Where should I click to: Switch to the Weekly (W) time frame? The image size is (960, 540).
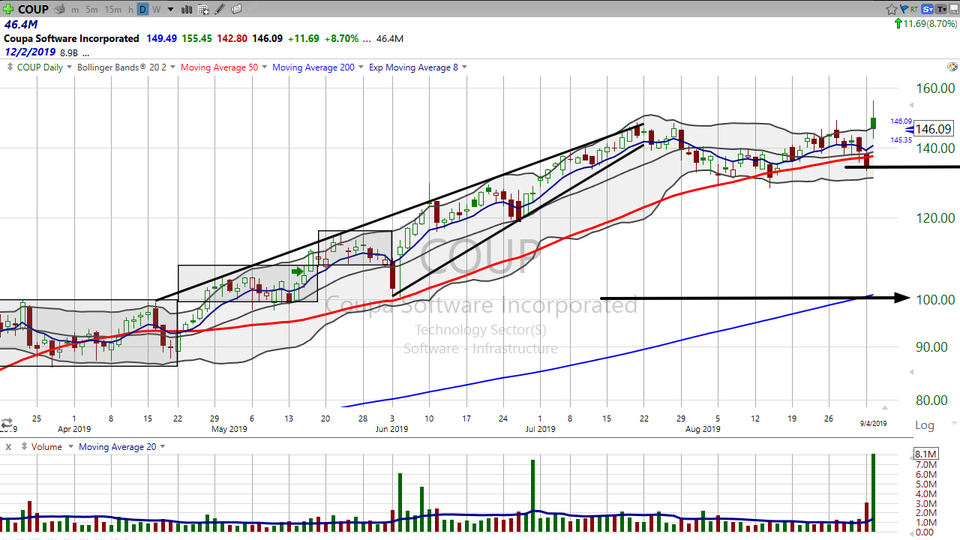click(x=156, y=9)
